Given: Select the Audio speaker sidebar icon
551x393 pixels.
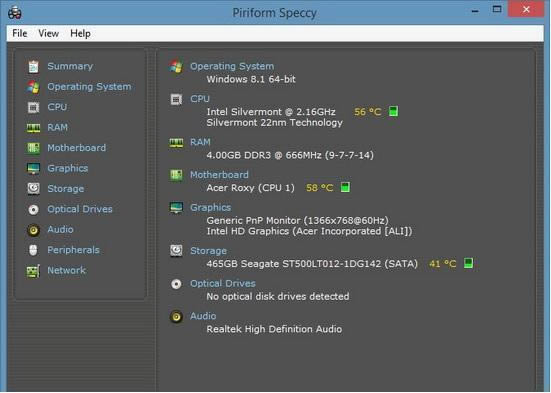Looking at the screenshot, I should 33,230.
